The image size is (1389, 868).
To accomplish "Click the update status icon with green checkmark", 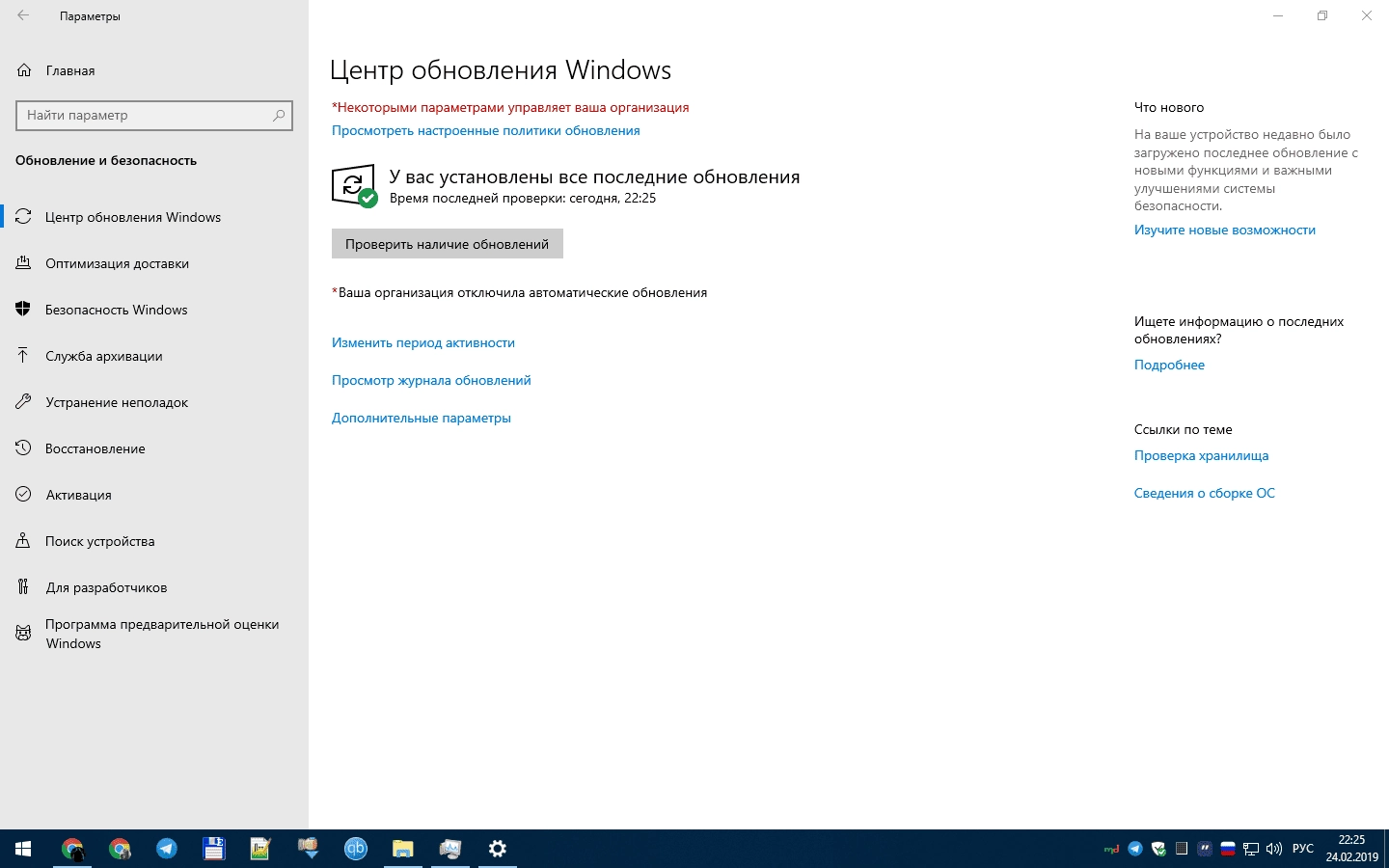I will 354,185.
